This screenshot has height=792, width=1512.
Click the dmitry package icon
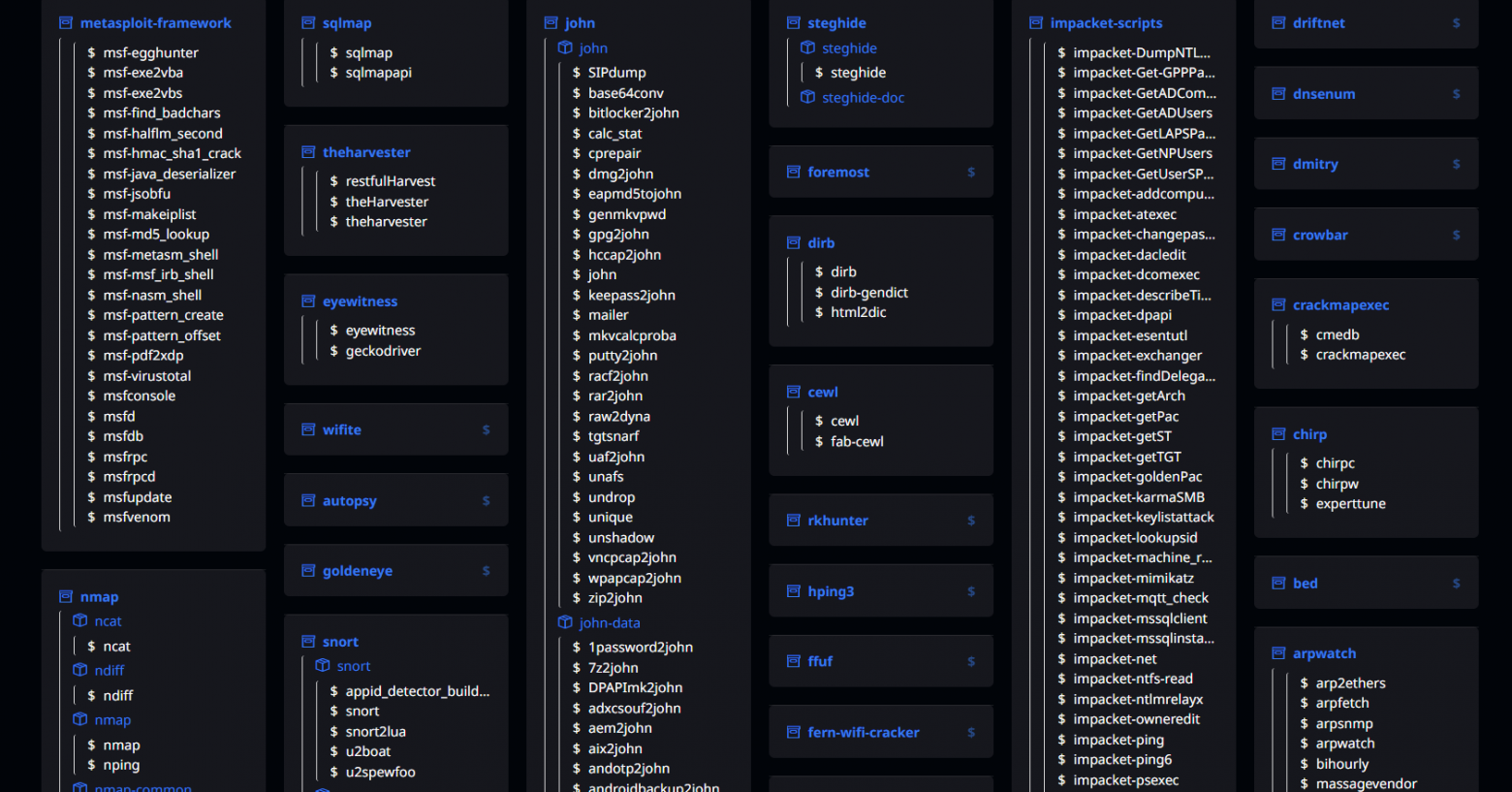pos(1278,164)
